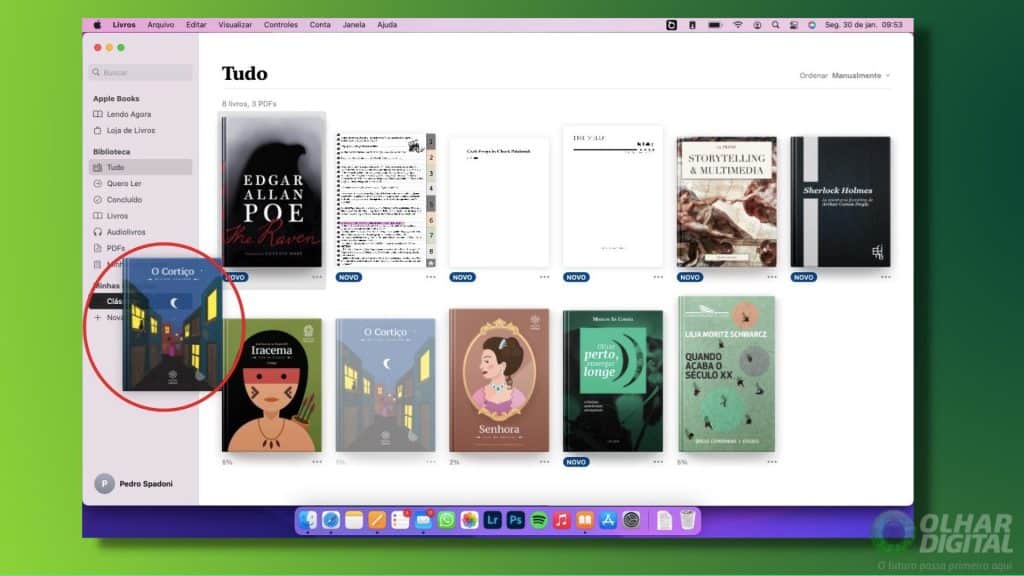Image resolution: width=1024 pixels, height=576 pixels.
Task: Open more options under the Iracema book
Action: click(317, 462)
